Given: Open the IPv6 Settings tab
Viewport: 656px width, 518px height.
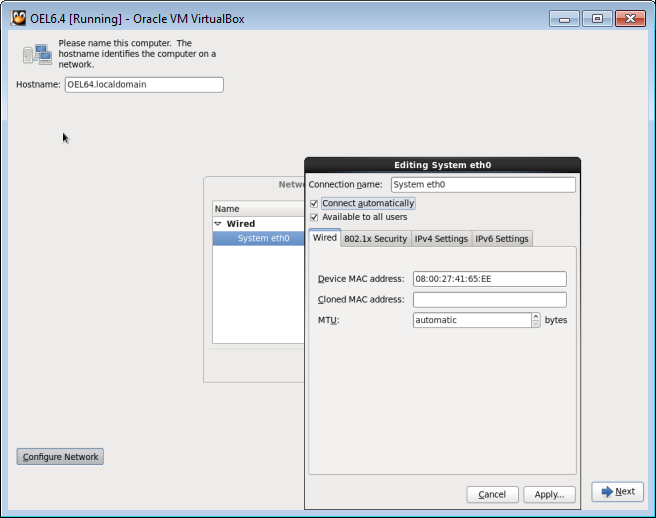Looking at the screenshot, I should click(x=502, y=239).
